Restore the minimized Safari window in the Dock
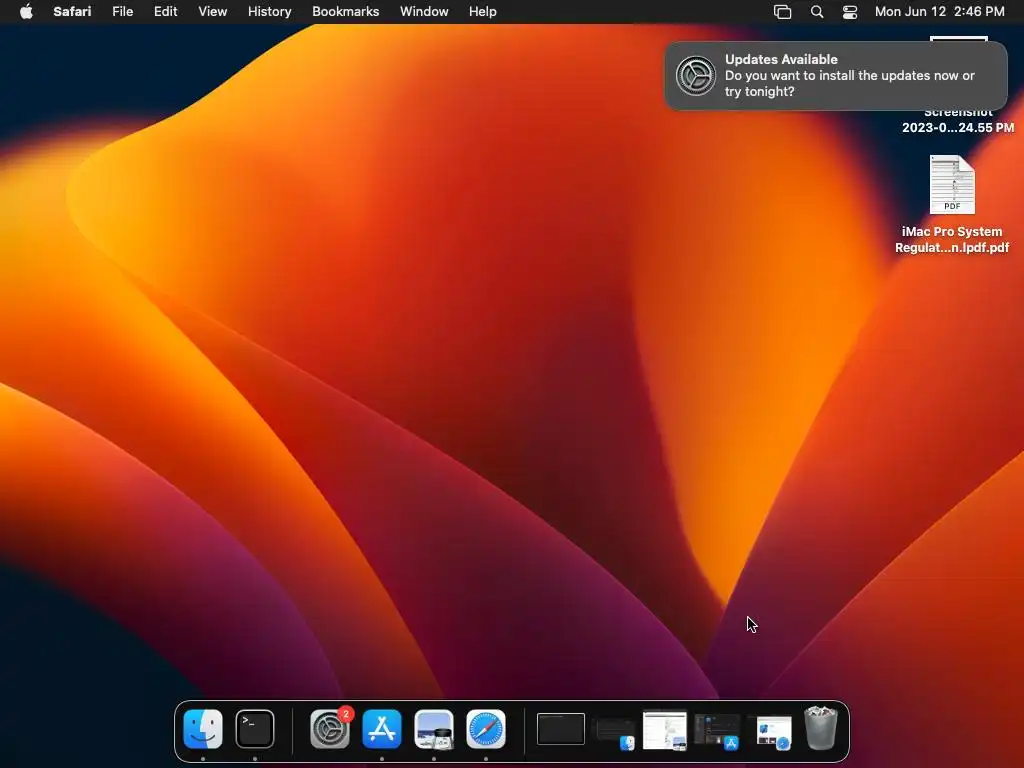 (774, 732)
